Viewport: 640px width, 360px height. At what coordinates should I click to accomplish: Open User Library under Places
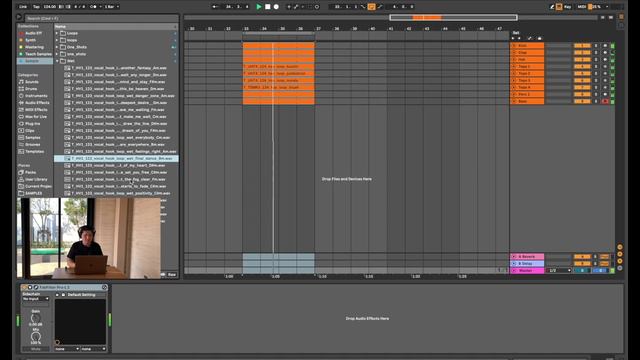(36, 179)
